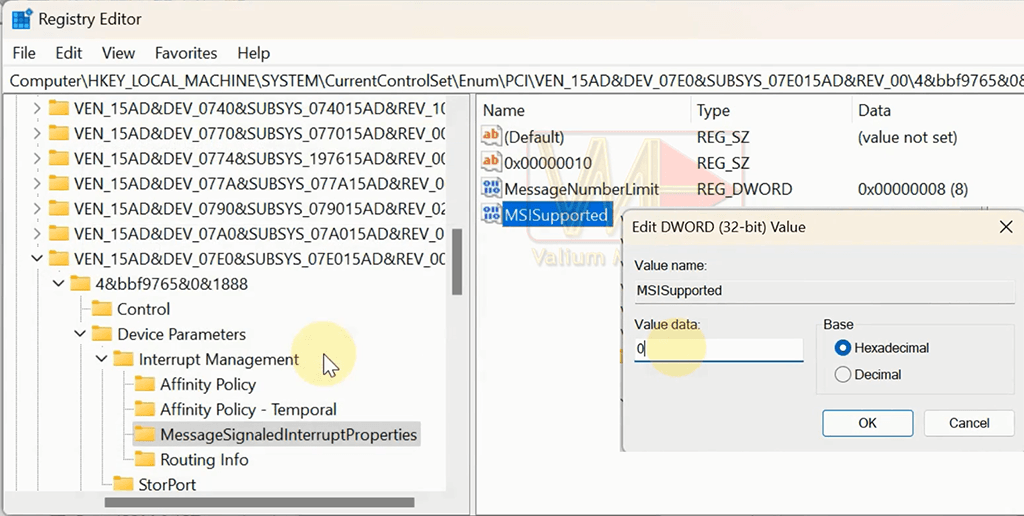The width and height of the screenshot is (1024, 516).
Task: Collapse the Device Parameters key
Action: (x=80, y=334)
